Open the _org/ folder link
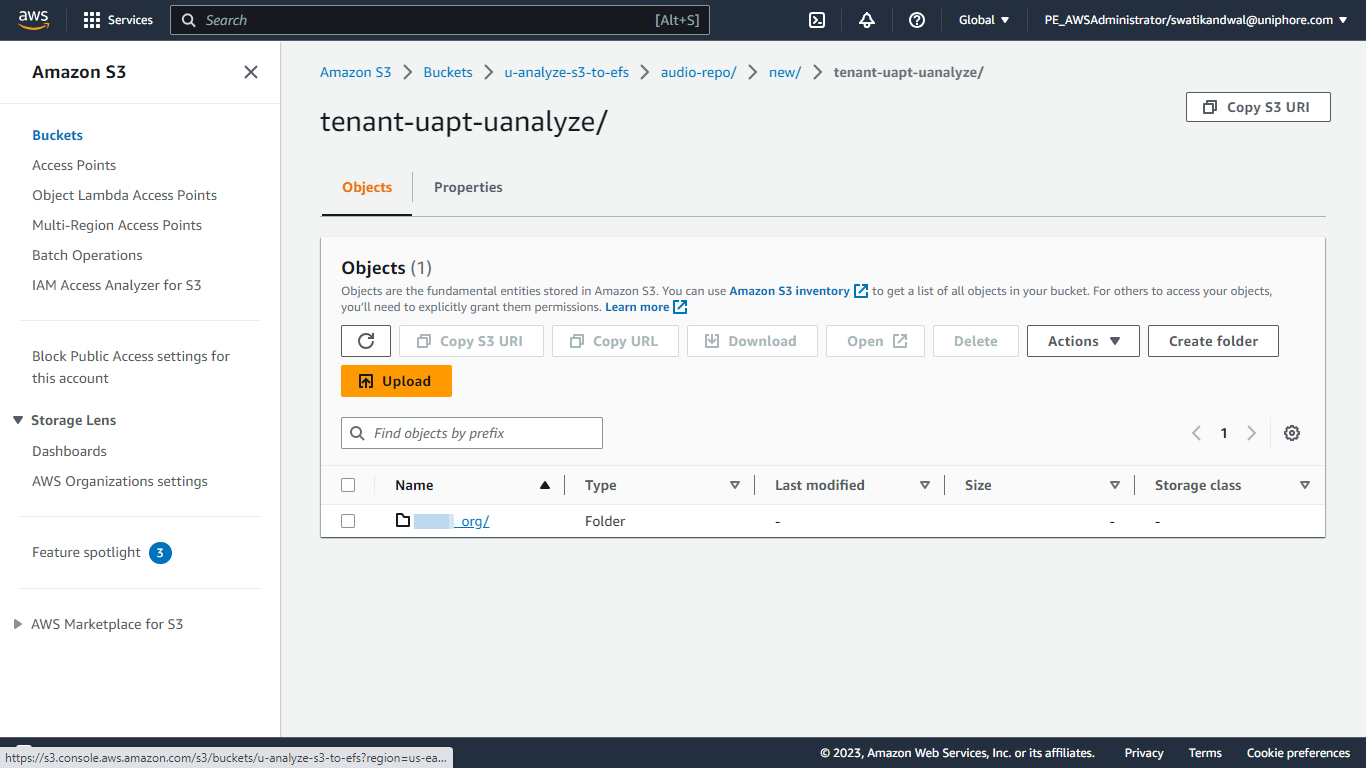Image resolution: width=1366 pixels, height=768 pixels. (x=451, y=521)
